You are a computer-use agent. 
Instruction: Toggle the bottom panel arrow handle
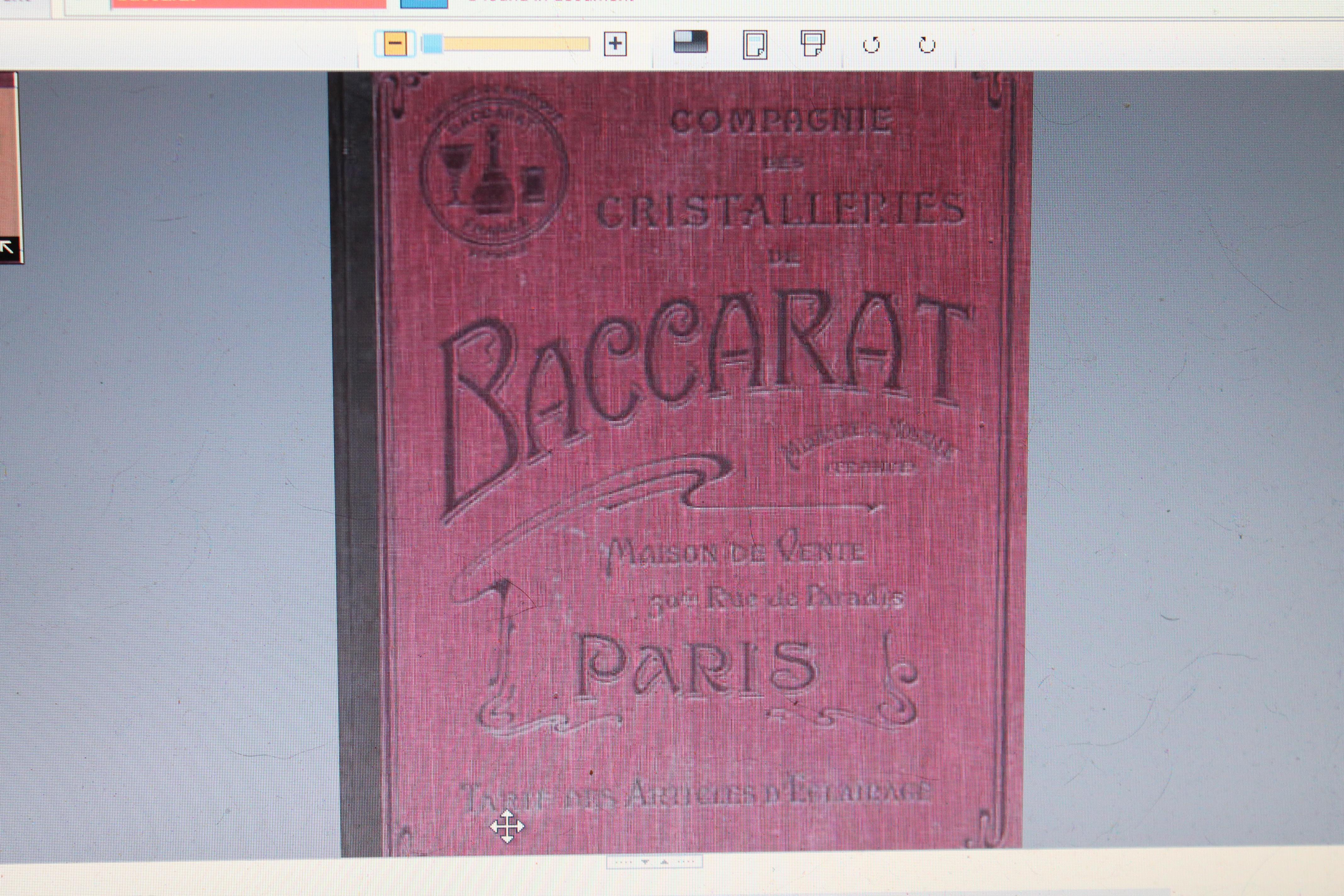click(654, 862)
